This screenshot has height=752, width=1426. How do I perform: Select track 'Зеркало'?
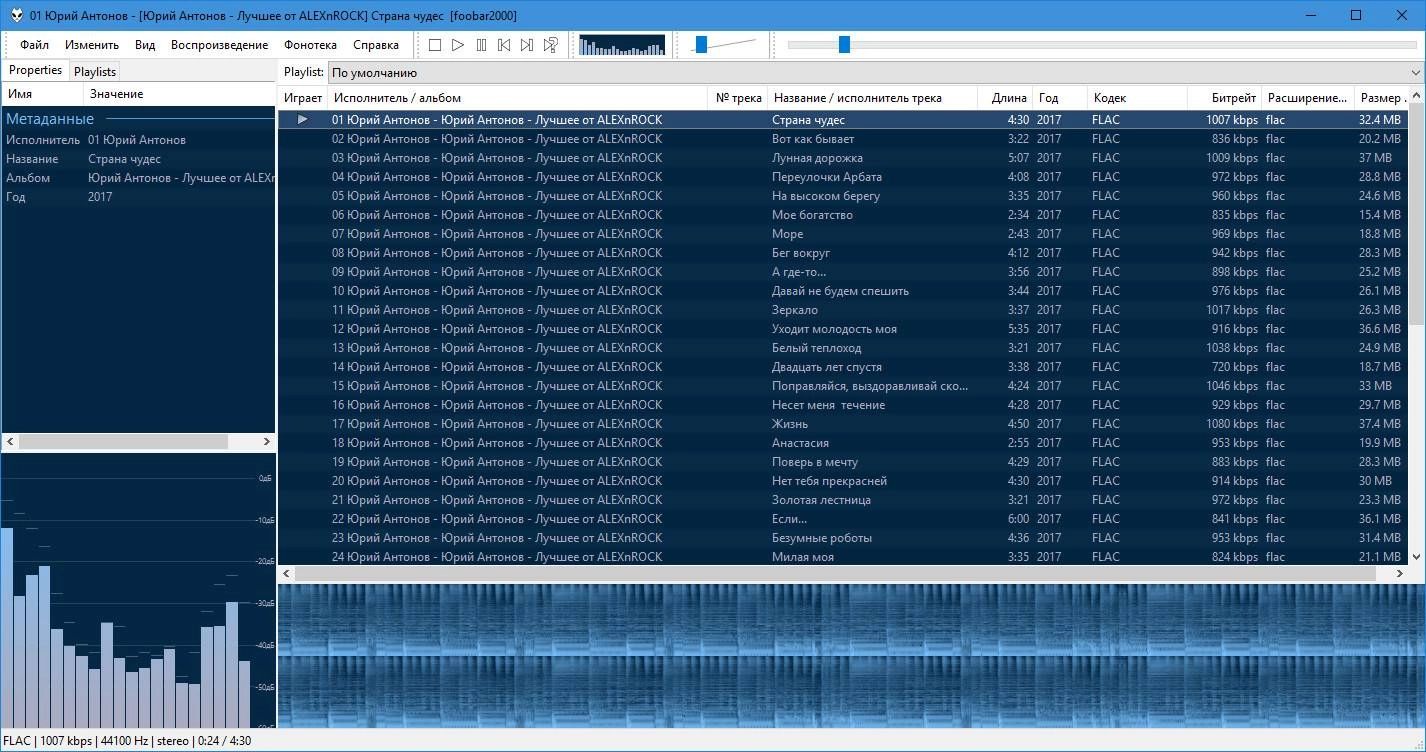843,310
